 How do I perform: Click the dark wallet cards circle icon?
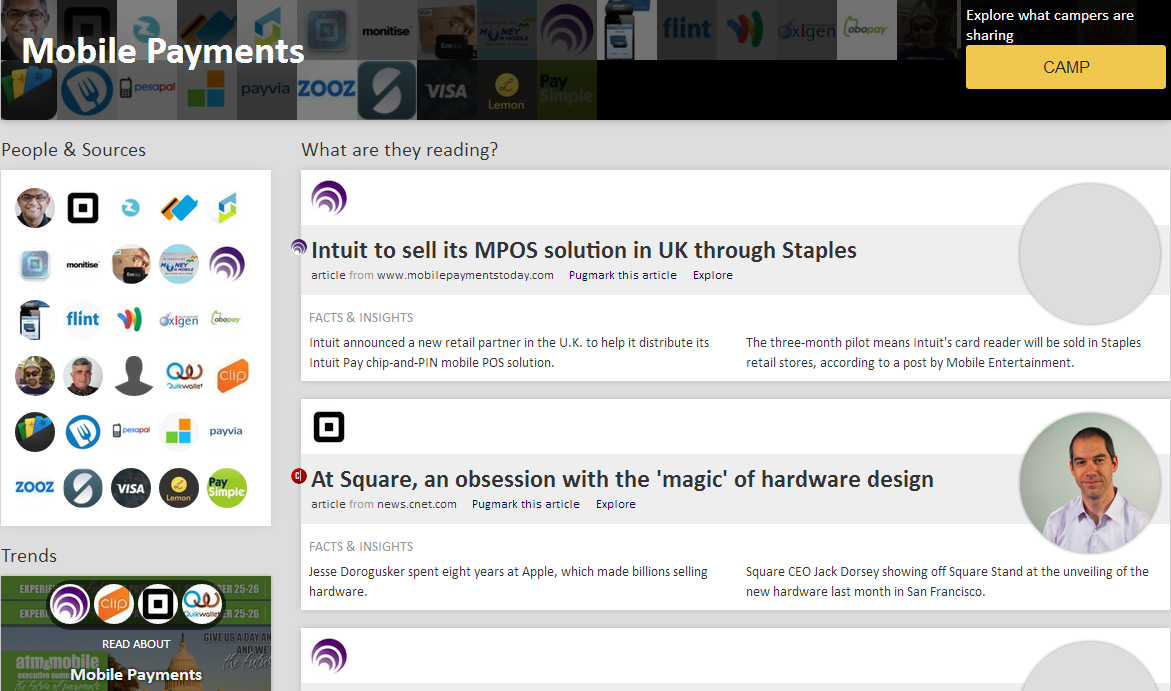[x=35, y=432]
